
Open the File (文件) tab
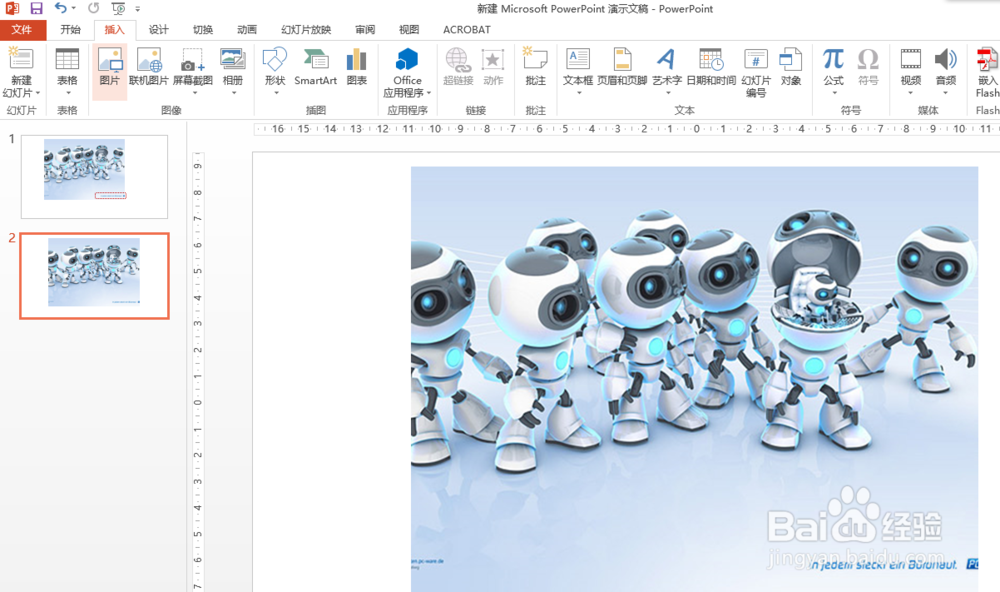(23, 29)
